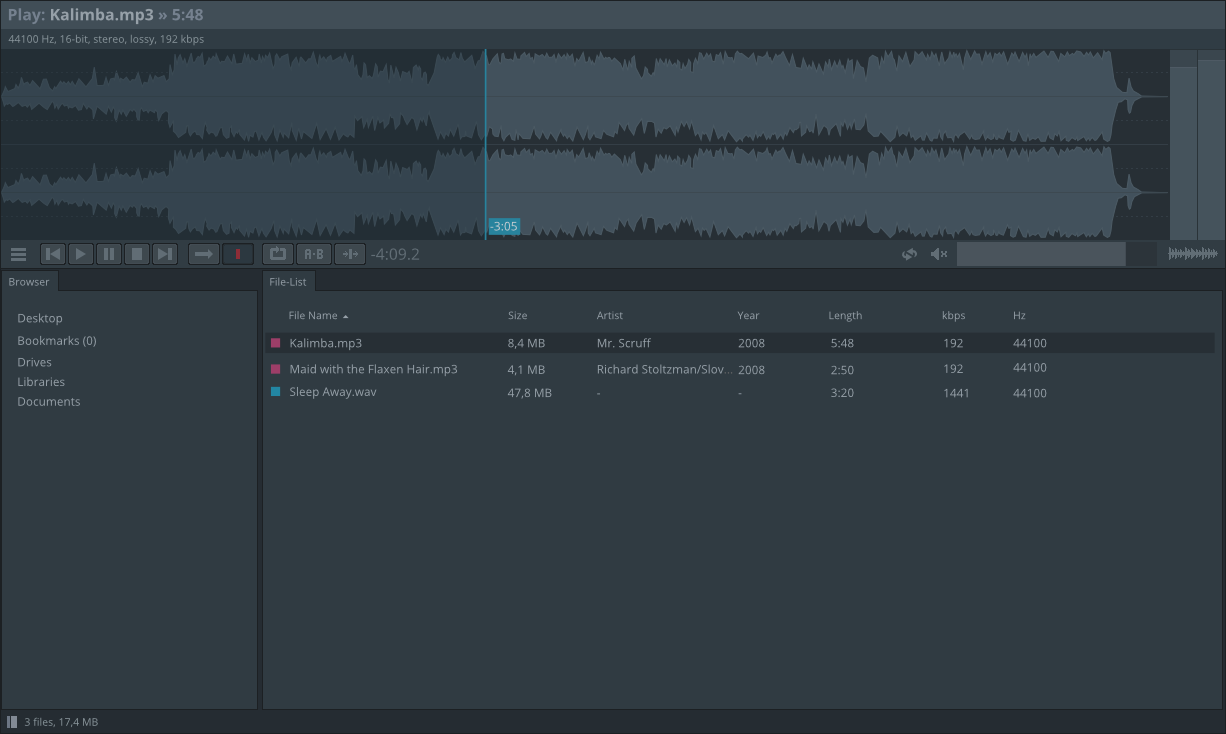Image resolution: width=1226 pixels, height=734 pixels.
Task: Open the hamburger main menu
Action: [x=18, y=254]
